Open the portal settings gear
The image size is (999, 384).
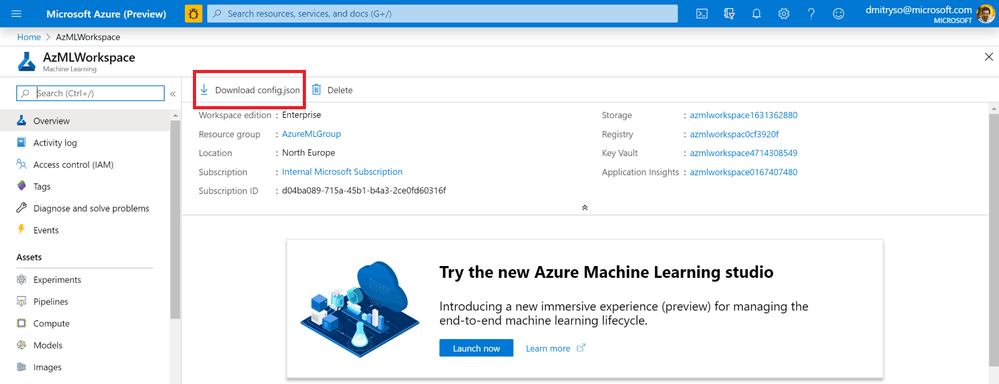click(x=784, y=13)
